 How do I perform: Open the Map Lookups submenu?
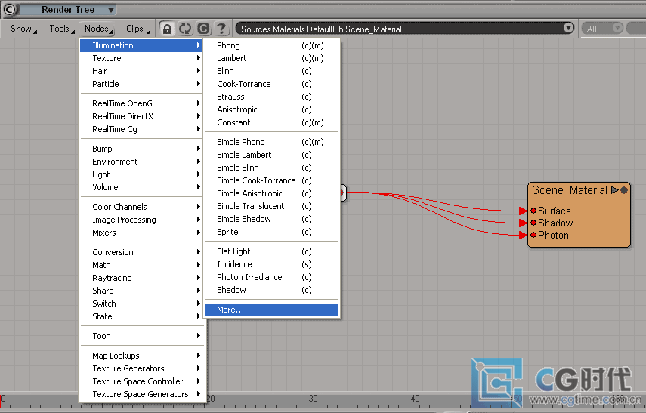pyautogui.click(x=143, y=355)
